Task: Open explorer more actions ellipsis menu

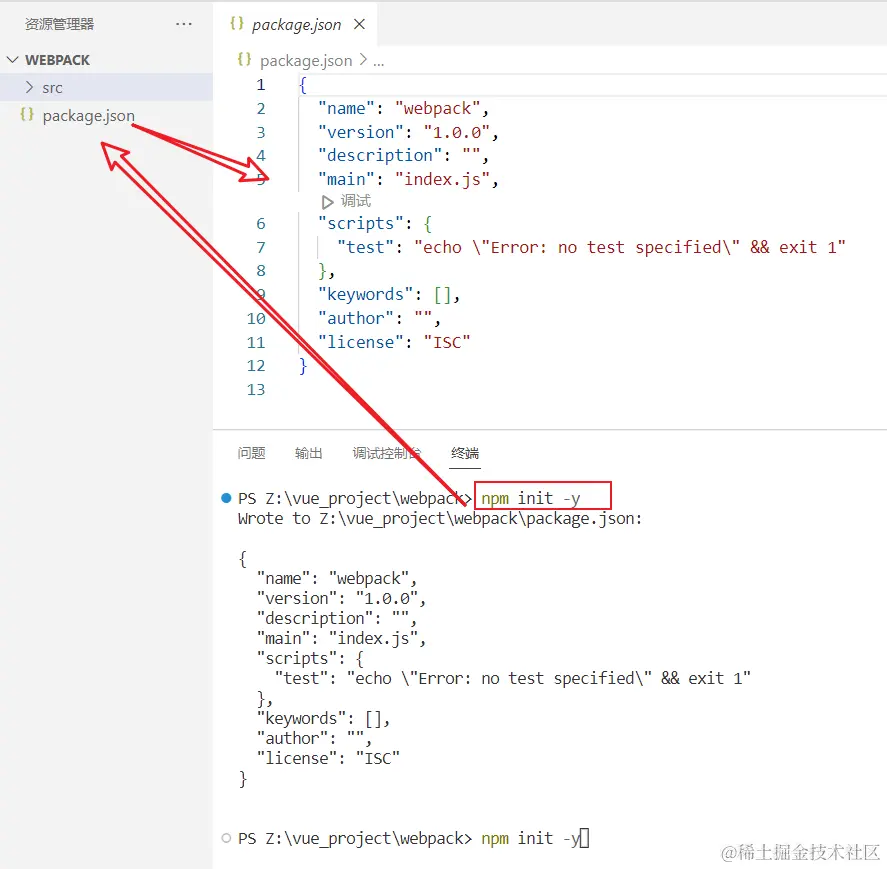Action: [183, 24]
